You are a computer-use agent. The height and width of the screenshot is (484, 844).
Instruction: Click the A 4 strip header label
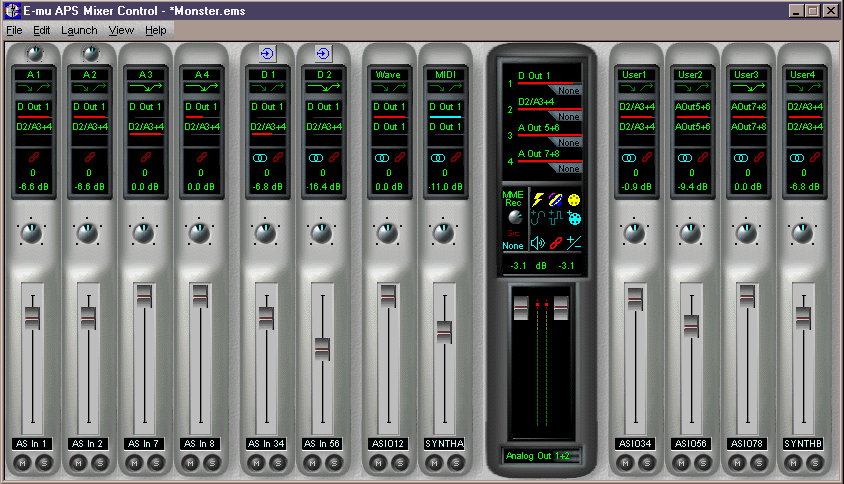point(202,74)
